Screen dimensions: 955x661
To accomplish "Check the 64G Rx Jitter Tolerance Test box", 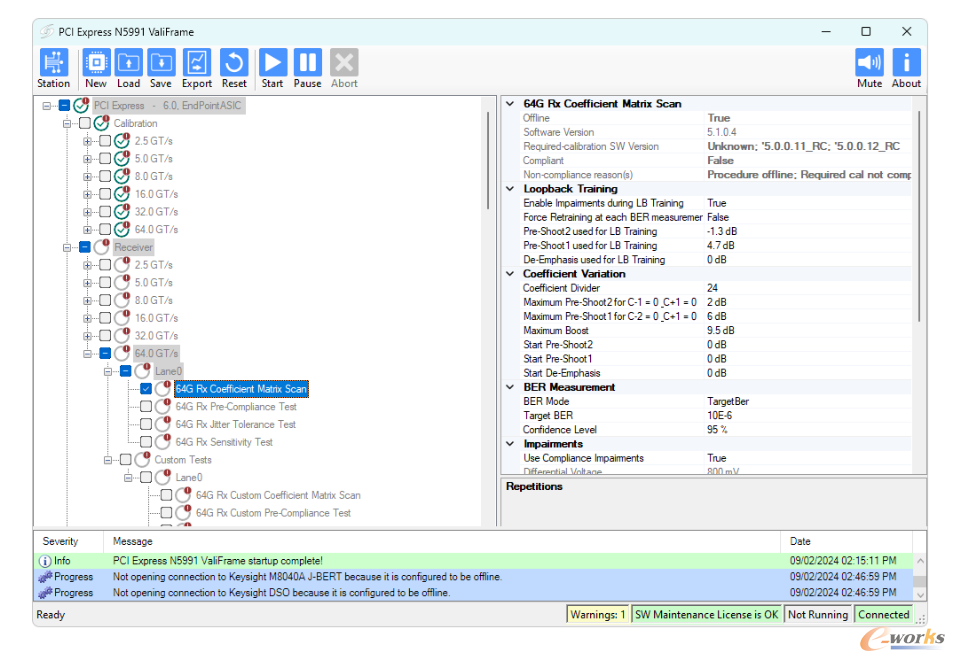I will 146,424.
